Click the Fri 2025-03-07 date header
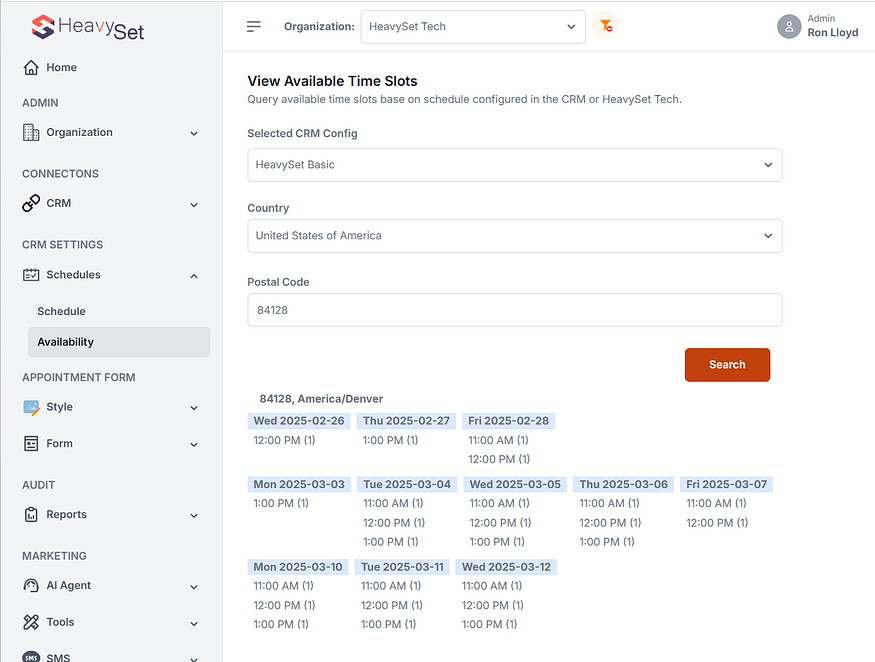875x662 pixels. pyautogui.click(x=727, y=484)
